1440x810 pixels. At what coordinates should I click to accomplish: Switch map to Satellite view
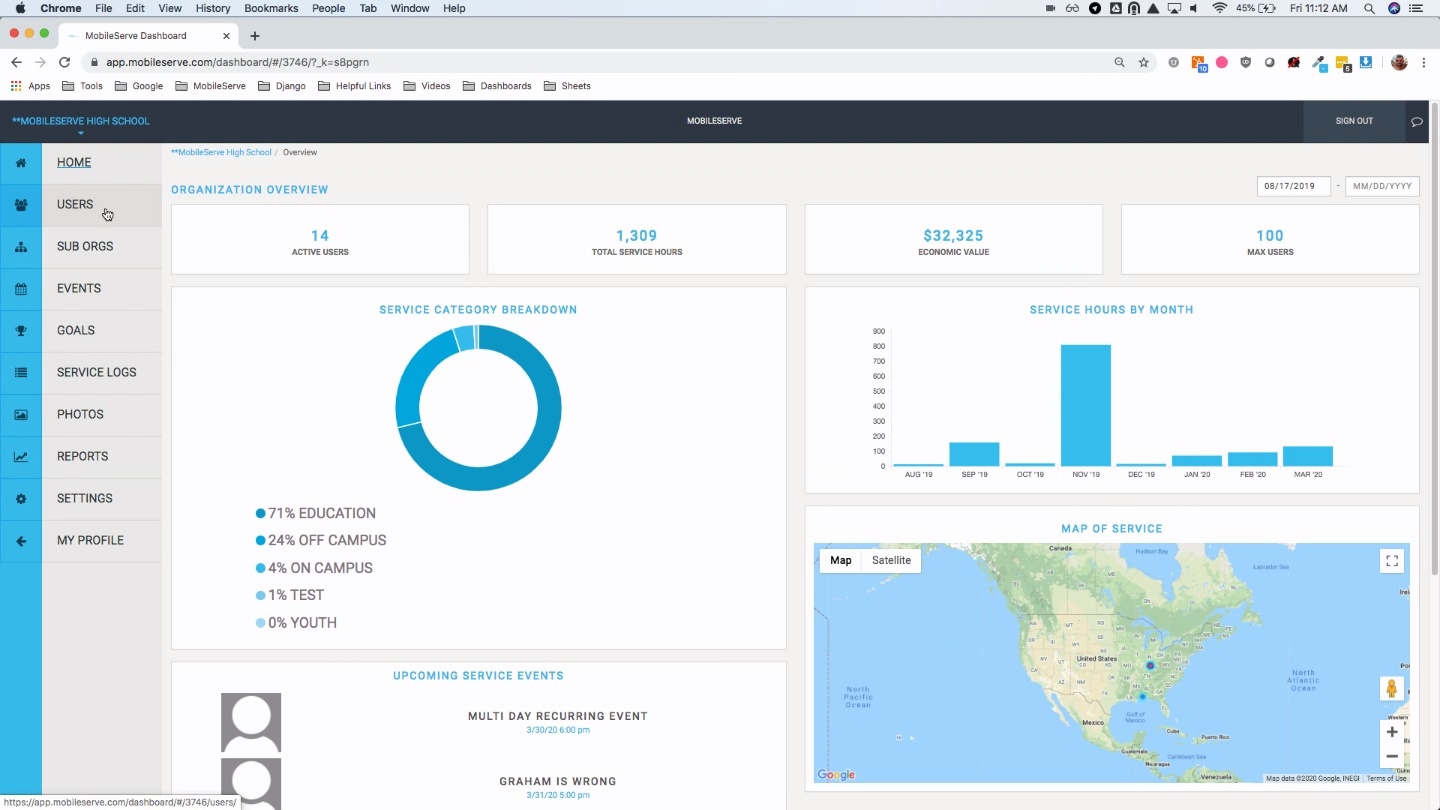891,561
